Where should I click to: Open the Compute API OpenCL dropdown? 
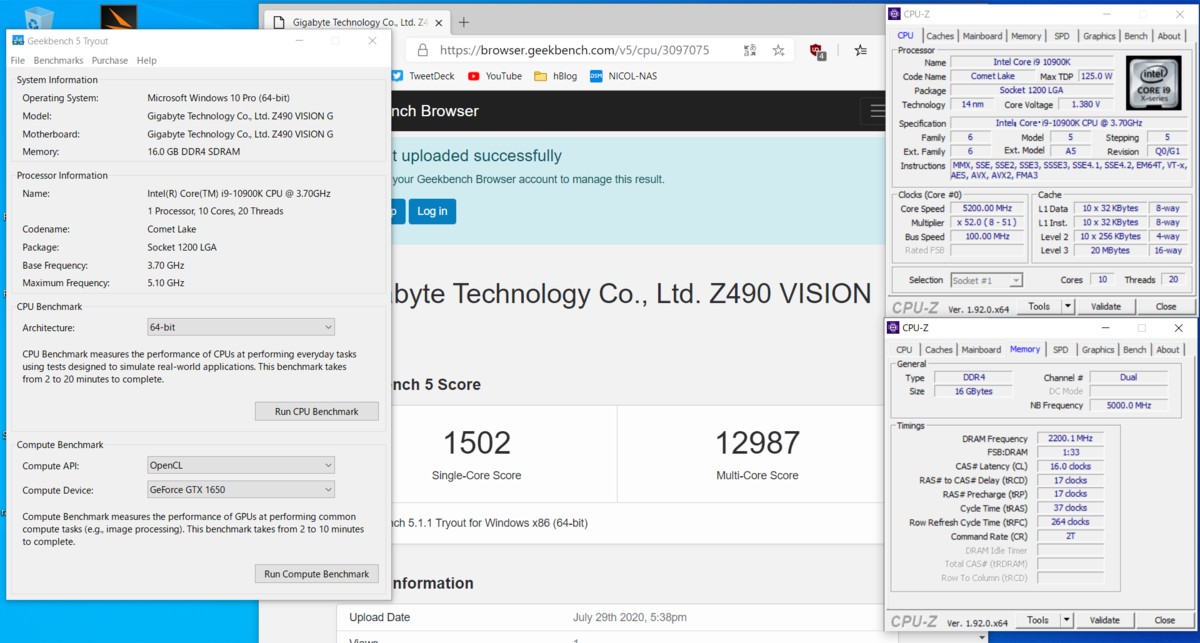click(241, 465)
